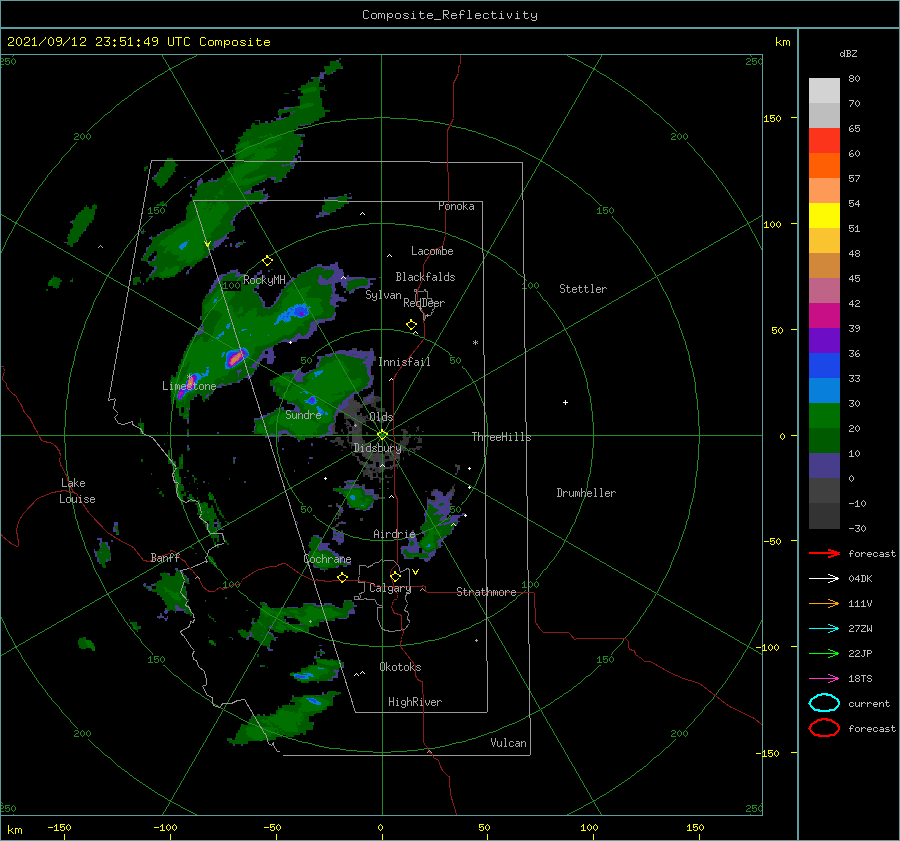Viewport: 900px width, 841px height.
Task: Click the 27ZW legend label
Action: click(x=860, y=629)
